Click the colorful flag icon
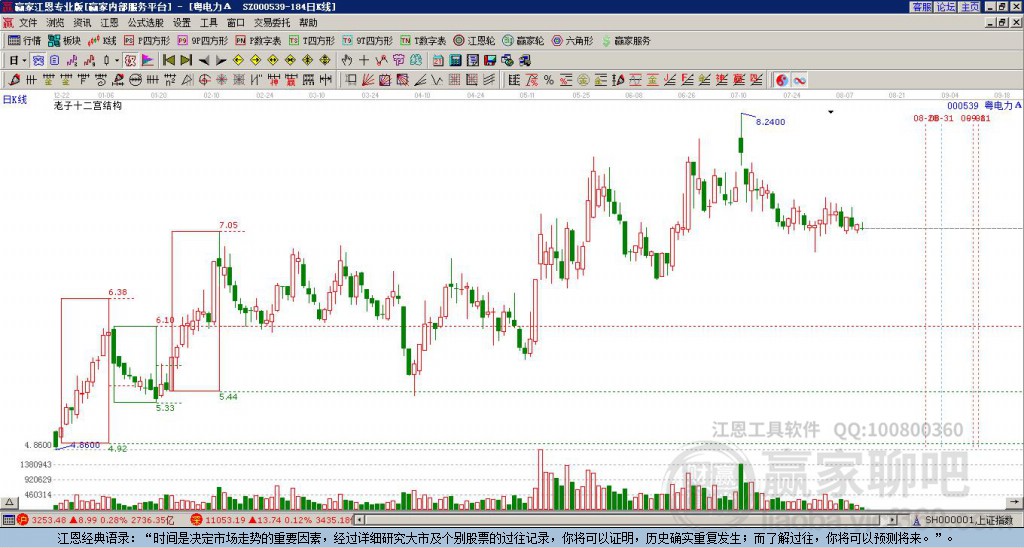The image size is (1024, 548). pyautogui.click(x=148, y=60)
